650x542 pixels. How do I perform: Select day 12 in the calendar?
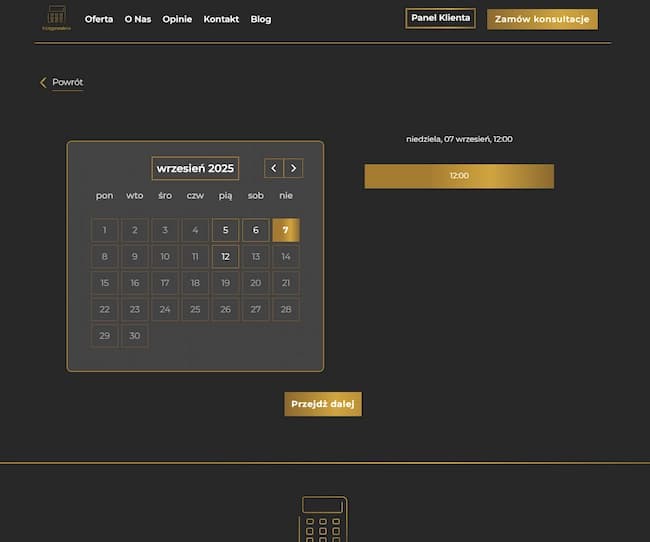coord(226,257)
